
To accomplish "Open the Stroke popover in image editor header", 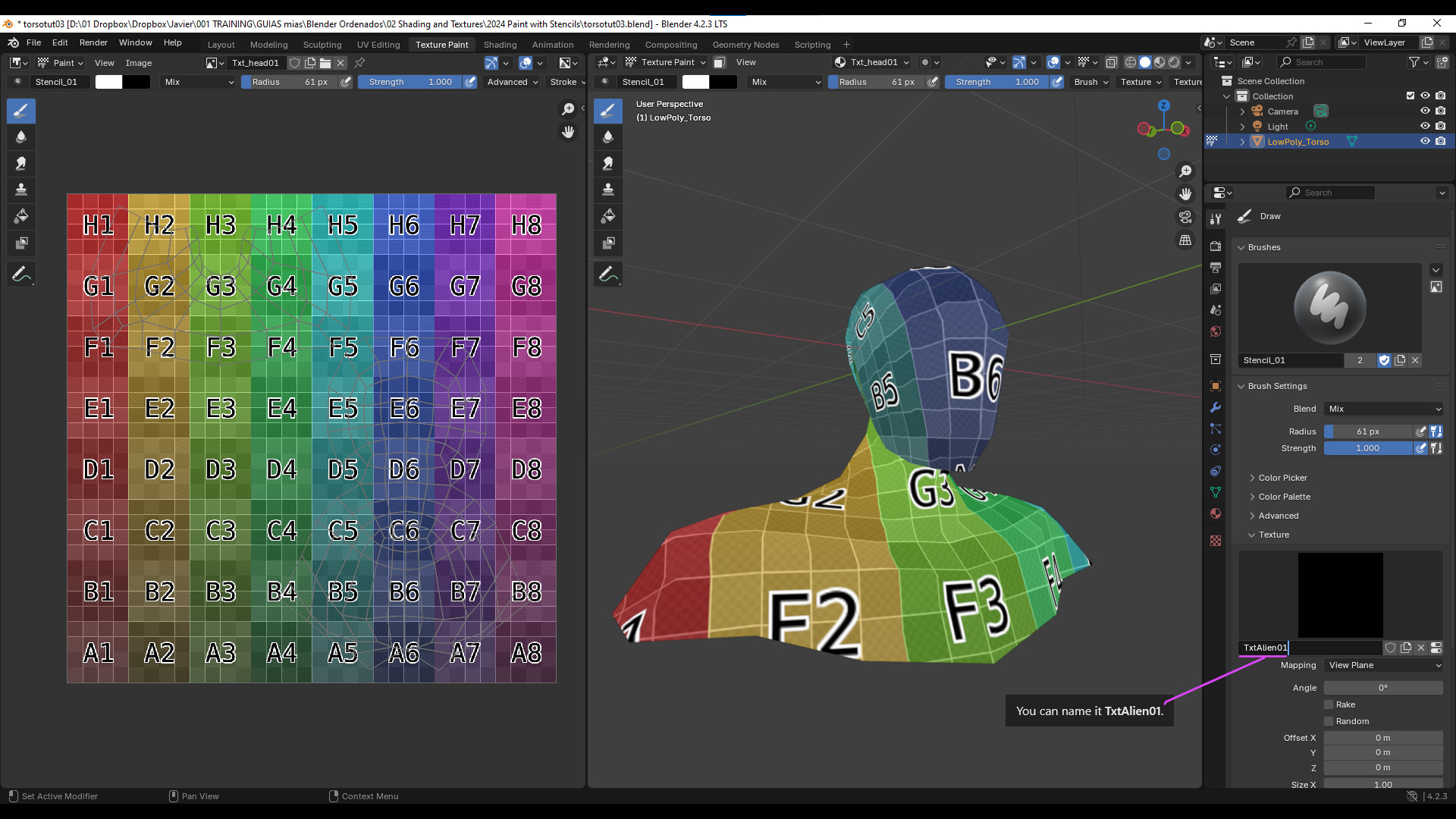I will pyautogui.click(x=567, y=82).
